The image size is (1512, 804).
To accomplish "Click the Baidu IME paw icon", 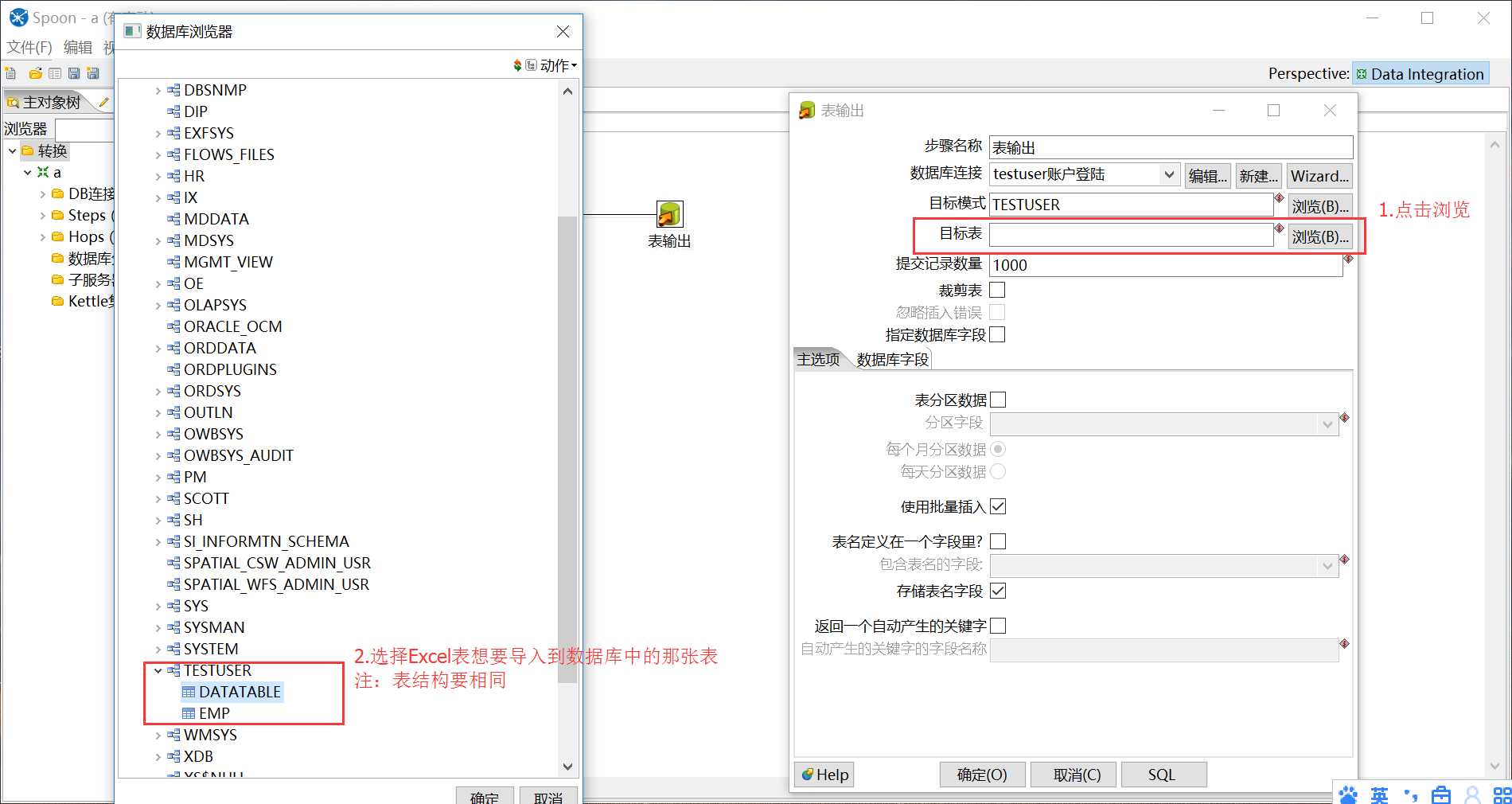I will (x=1348, y=794).
